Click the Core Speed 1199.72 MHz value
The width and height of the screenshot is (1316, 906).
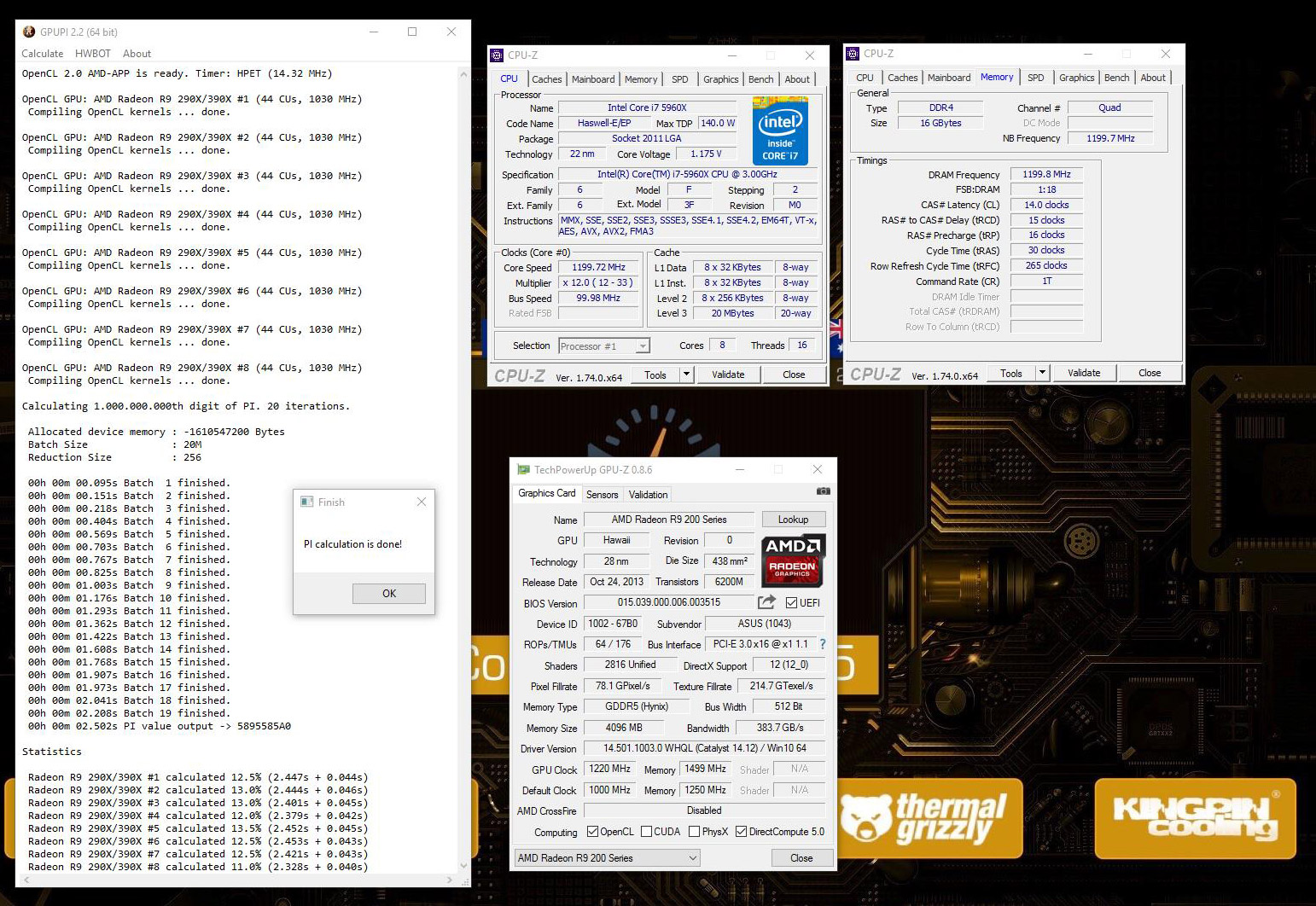[598, 267]
